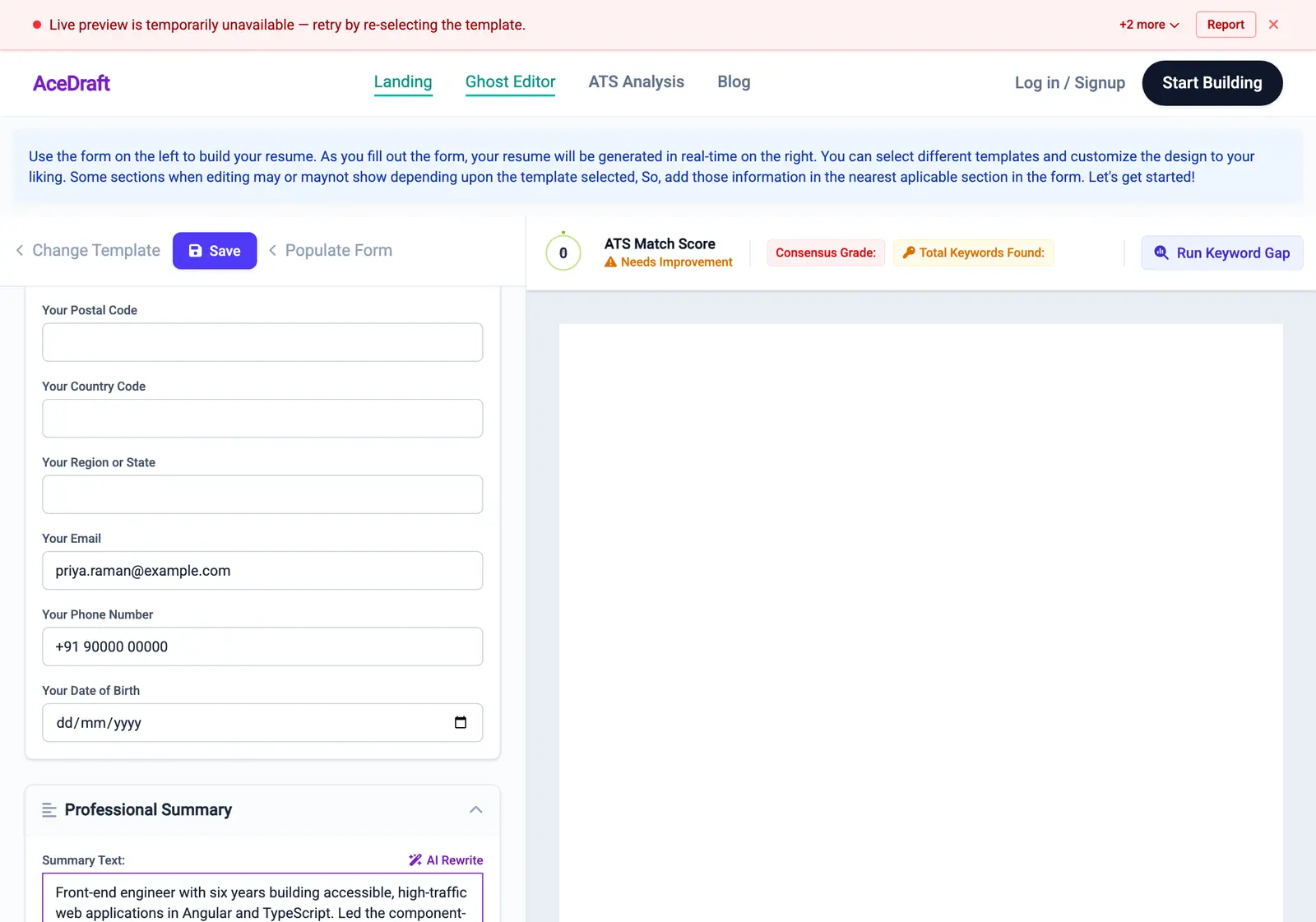
Task: Click the Start Building button
Action: 1212,83
